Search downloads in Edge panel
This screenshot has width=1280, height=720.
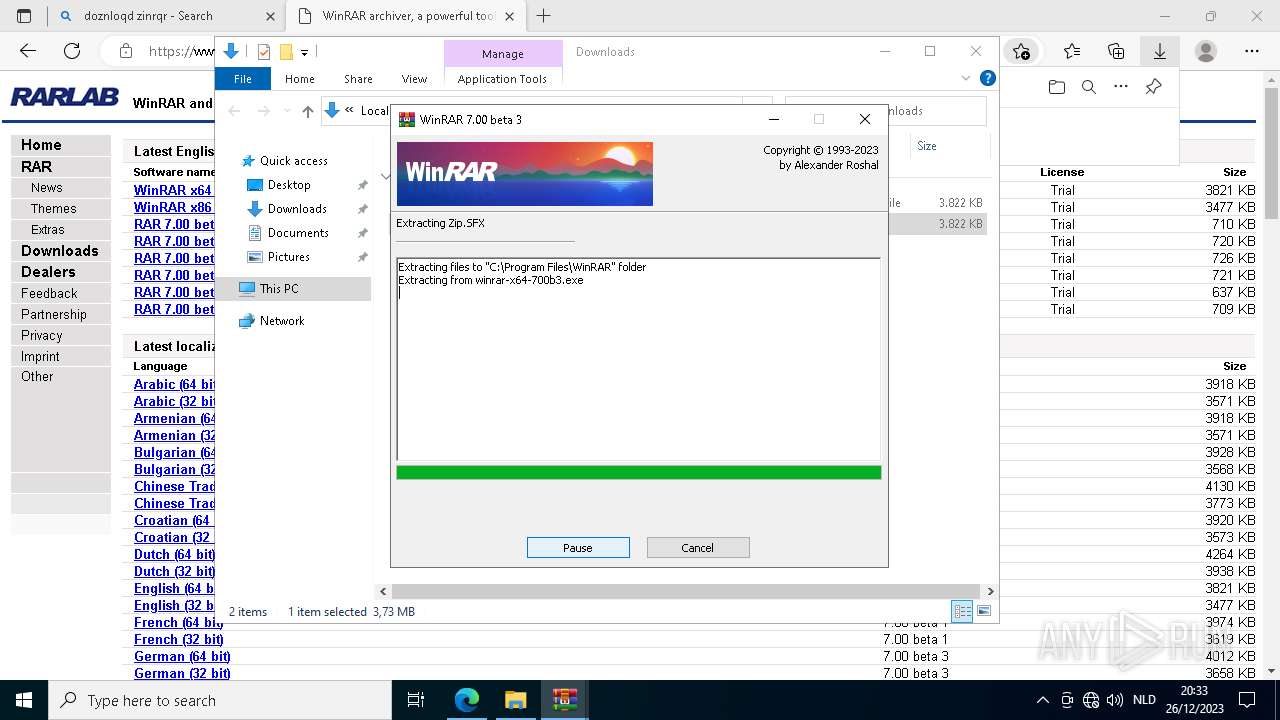(x=1089, y=87)
